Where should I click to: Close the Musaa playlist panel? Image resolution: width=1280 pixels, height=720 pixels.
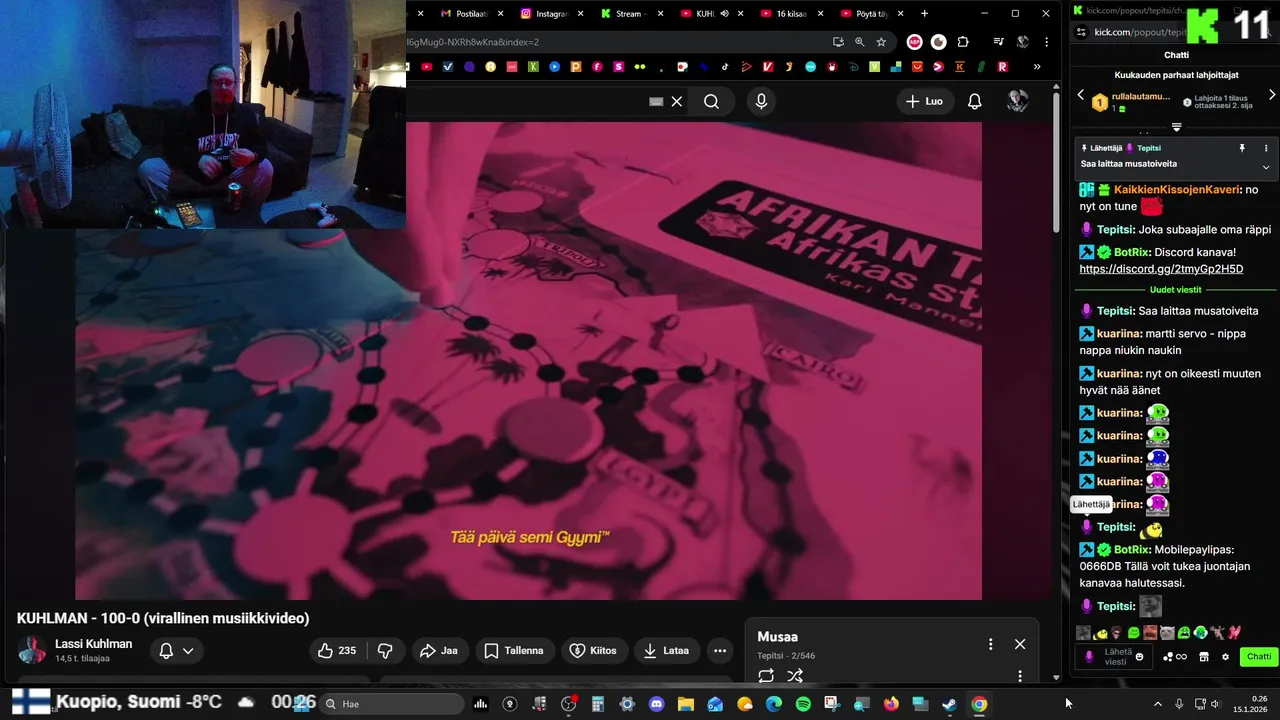click(x=1019, y=644)
